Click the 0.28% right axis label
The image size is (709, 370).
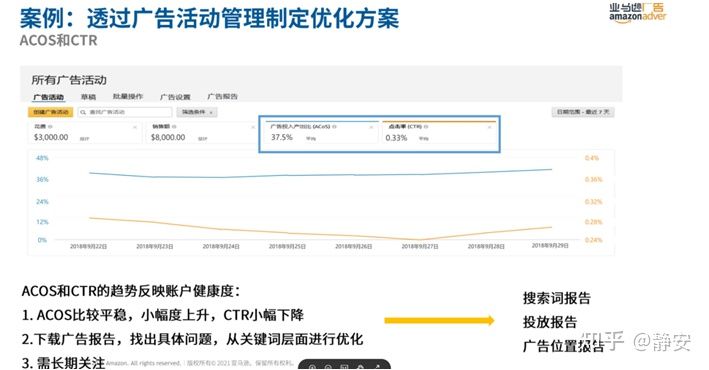click(594, 222)
